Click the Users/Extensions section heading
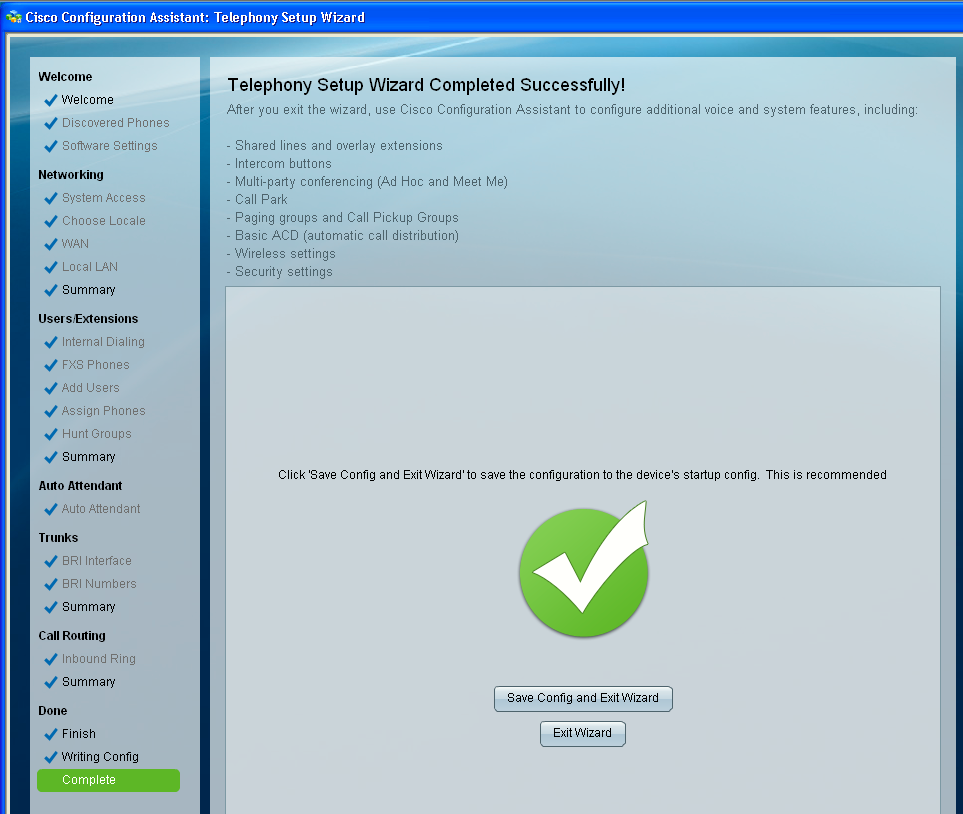 click(x=88, y=319)
